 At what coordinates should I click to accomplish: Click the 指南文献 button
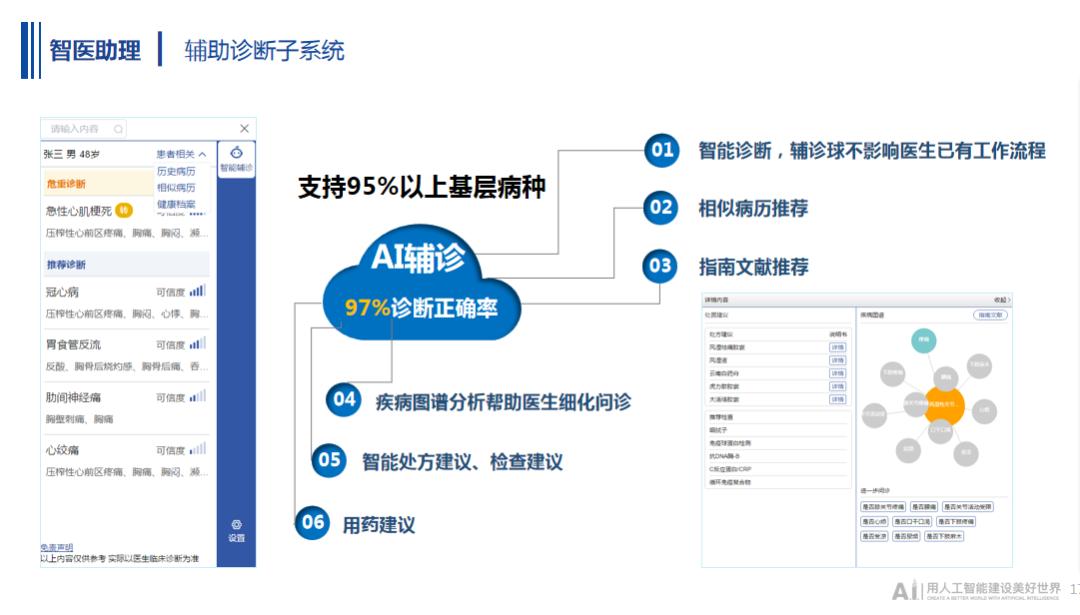click(x=990, y=315)
